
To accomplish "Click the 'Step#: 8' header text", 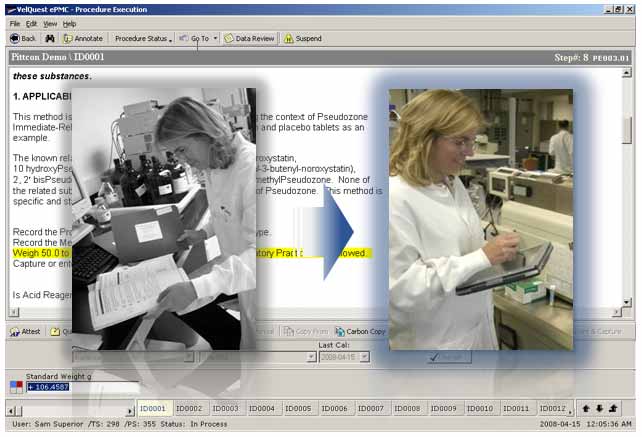I will 571,58.
